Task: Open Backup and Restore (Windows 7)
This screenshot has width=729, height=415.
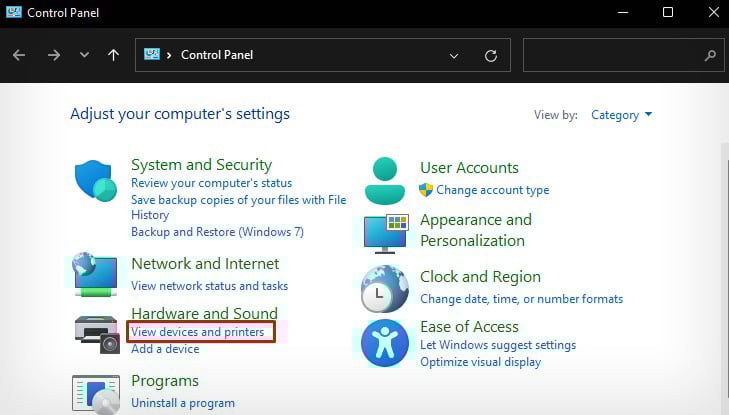Action: coord(217,232)
